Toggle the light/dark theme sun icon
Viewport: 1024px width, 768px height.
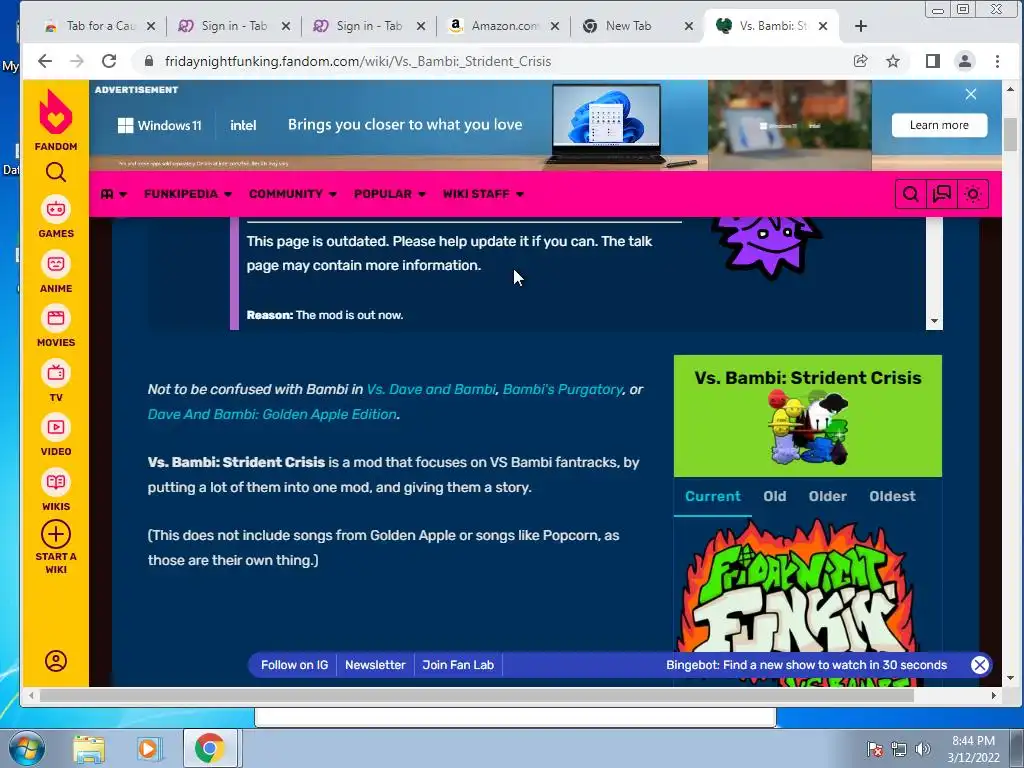tap(973, 194)
